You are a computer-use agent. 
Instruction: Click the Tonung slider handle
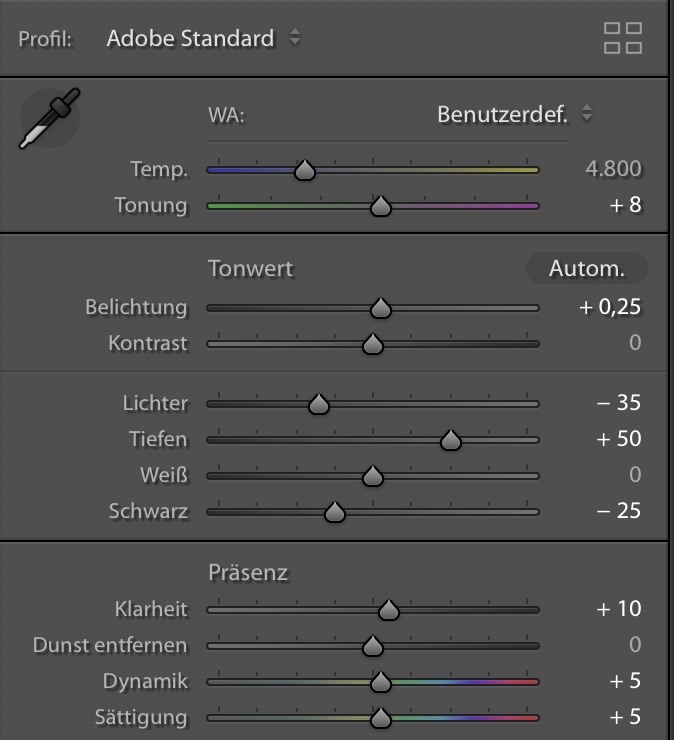pyautogui.click(x=380, y=207)
